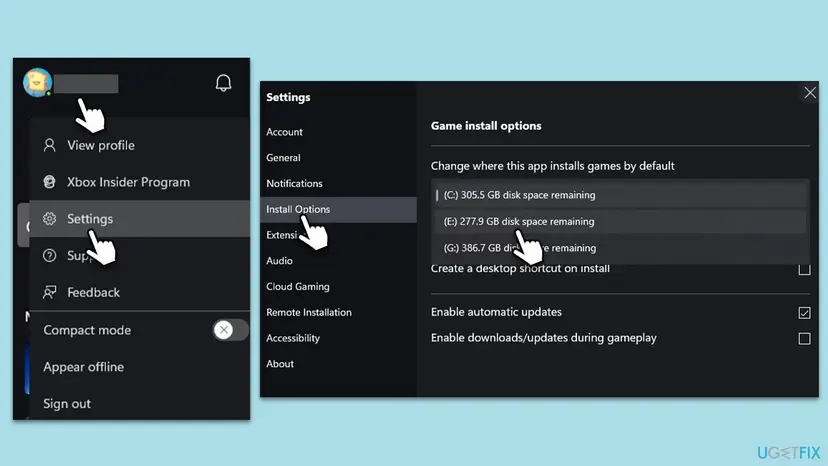Click the View profile person icon

(x=50, y=145)
